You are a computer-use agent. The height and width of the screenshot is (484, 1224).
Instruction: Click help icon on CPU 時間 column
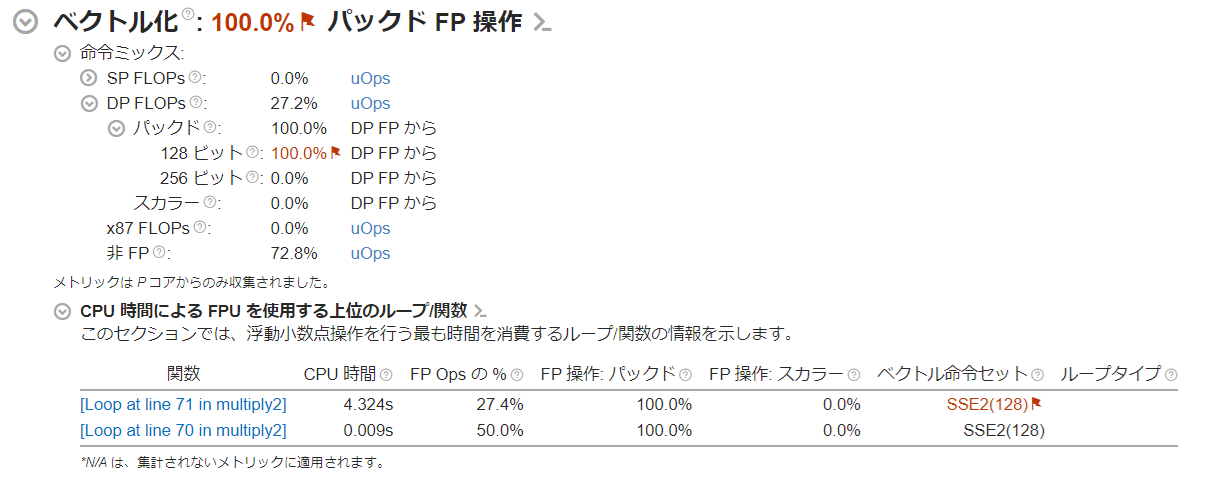(x=386, y=374)
